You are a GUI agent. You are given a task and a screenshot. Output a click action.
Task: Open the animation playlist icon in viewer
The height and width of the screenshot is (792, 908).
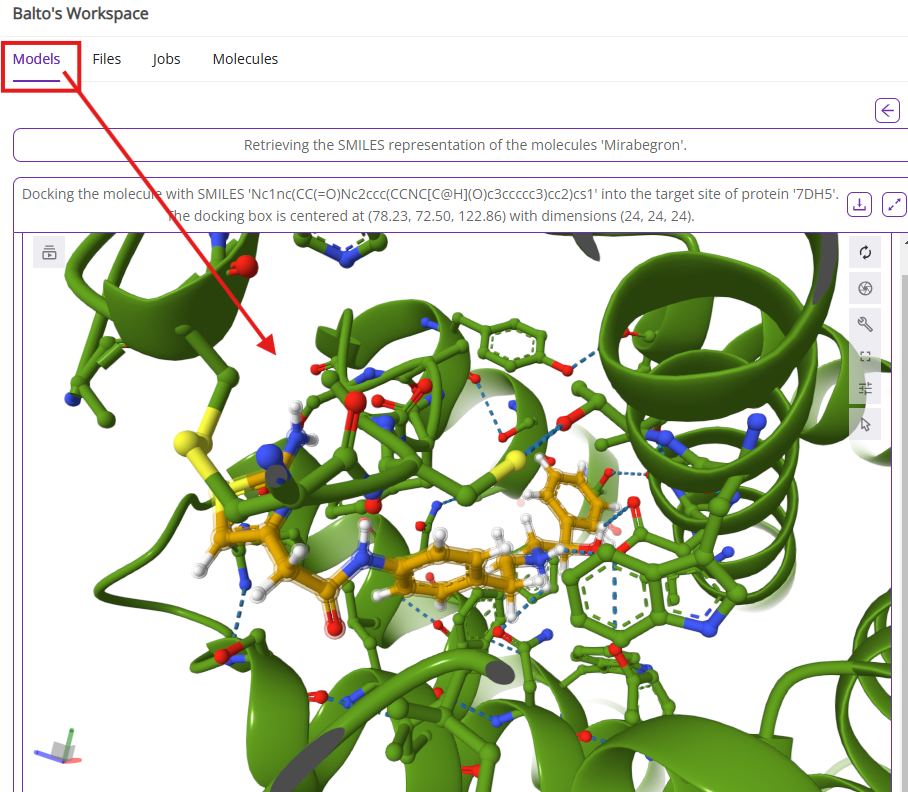(49, 253)
